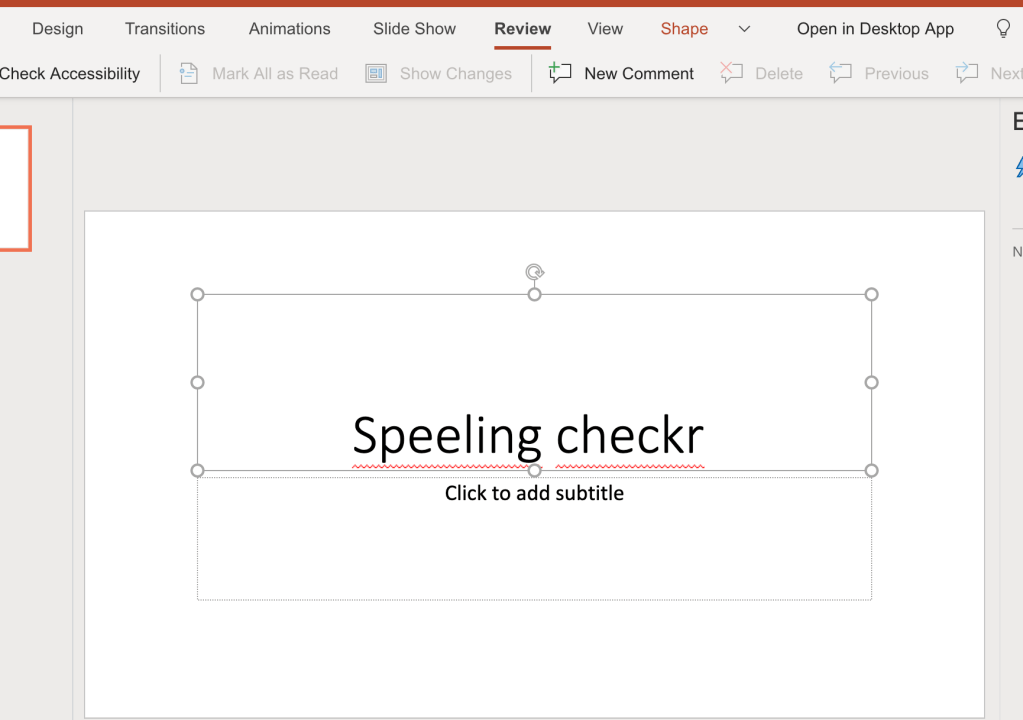Click the 'Click to add subtitle' placeholder
The image size is (1023, 720).
pyautogui.click(x=534, y=493)
